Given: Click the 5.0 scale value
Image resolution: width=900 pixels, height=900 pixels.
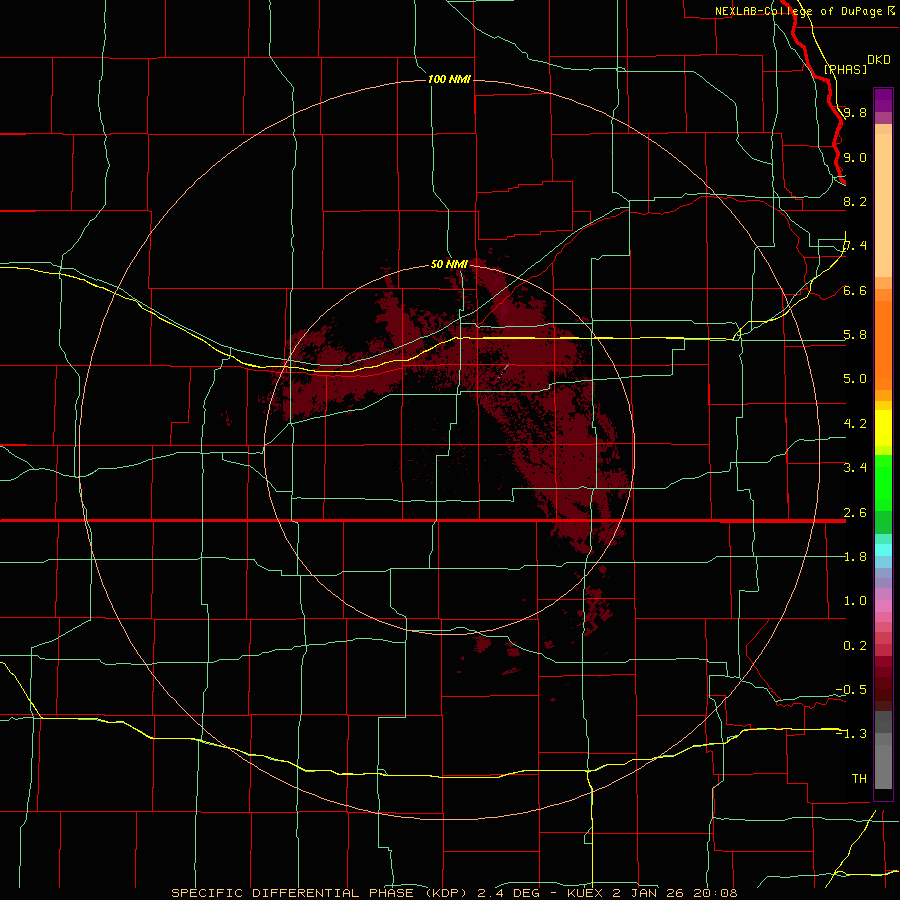Looking at the screenshot, I should [855, 379].
